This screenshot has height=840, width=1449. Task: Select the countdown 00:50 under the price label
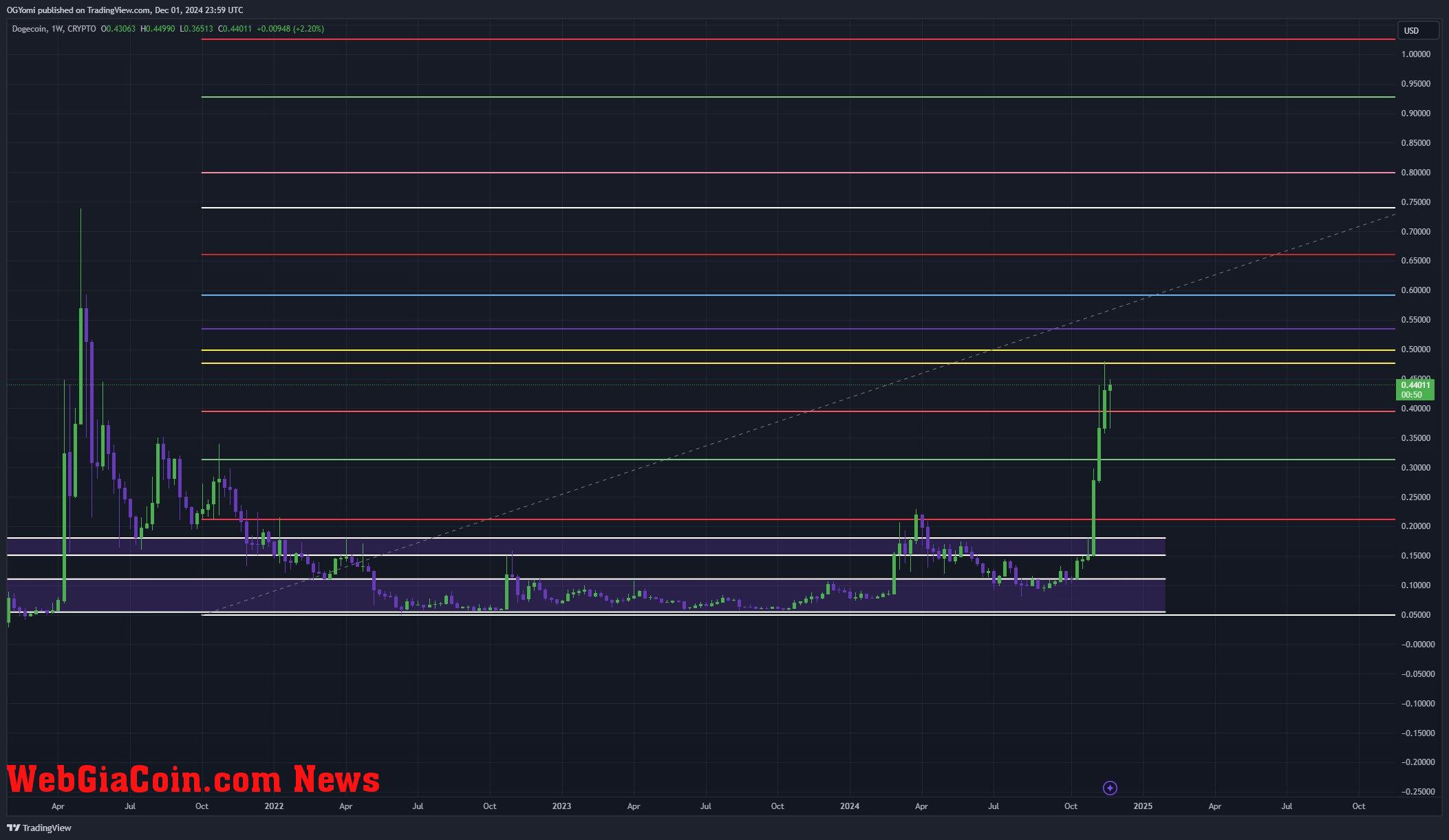pos(1411,395)
